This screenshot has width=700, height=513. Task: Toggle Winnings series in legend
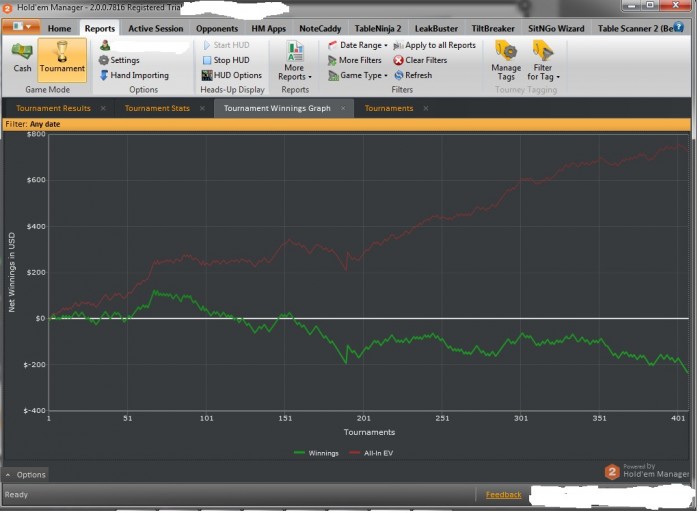click(317, 453)
